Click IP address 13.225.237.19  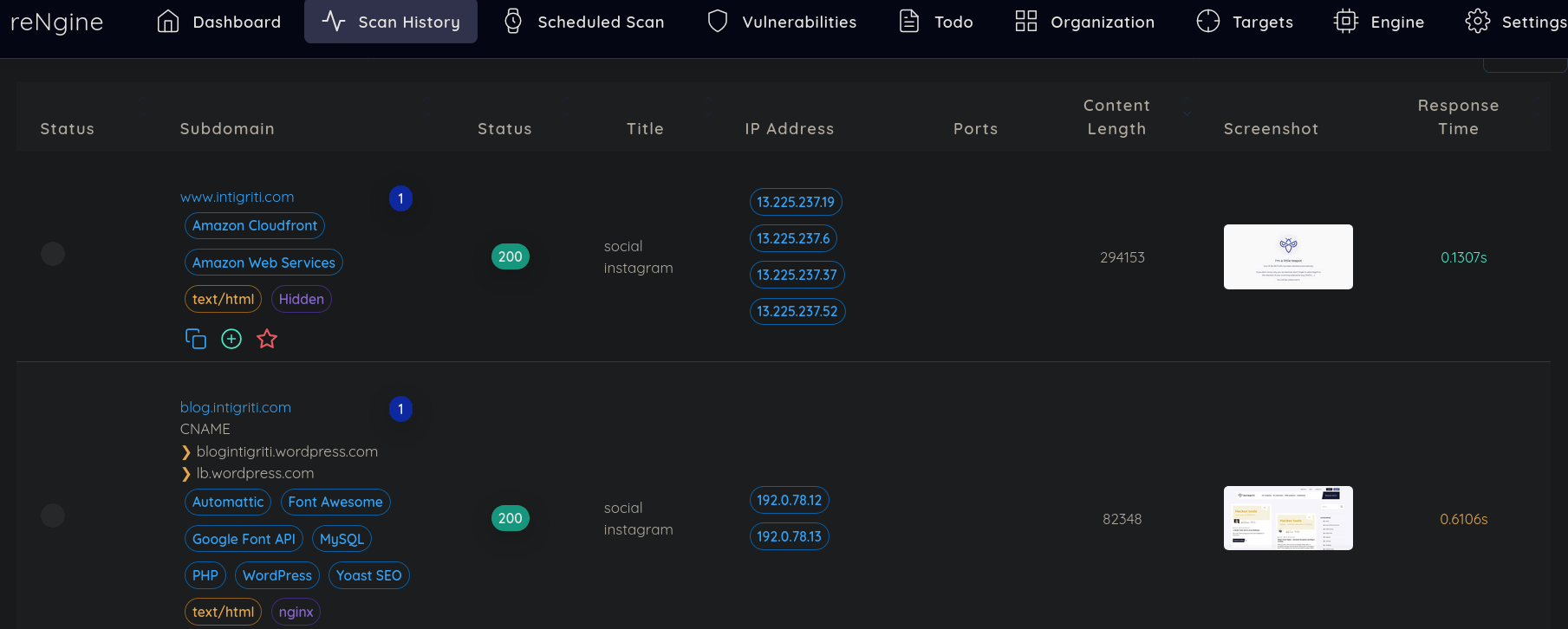point(796,202)
